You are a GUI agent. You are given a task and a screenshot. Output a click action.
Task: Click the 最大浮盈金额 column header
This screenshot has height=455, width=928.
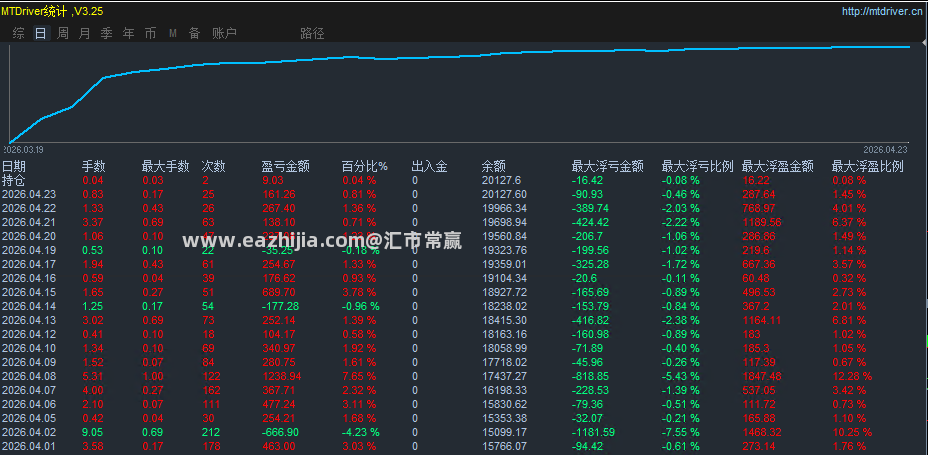pos(778,167)
